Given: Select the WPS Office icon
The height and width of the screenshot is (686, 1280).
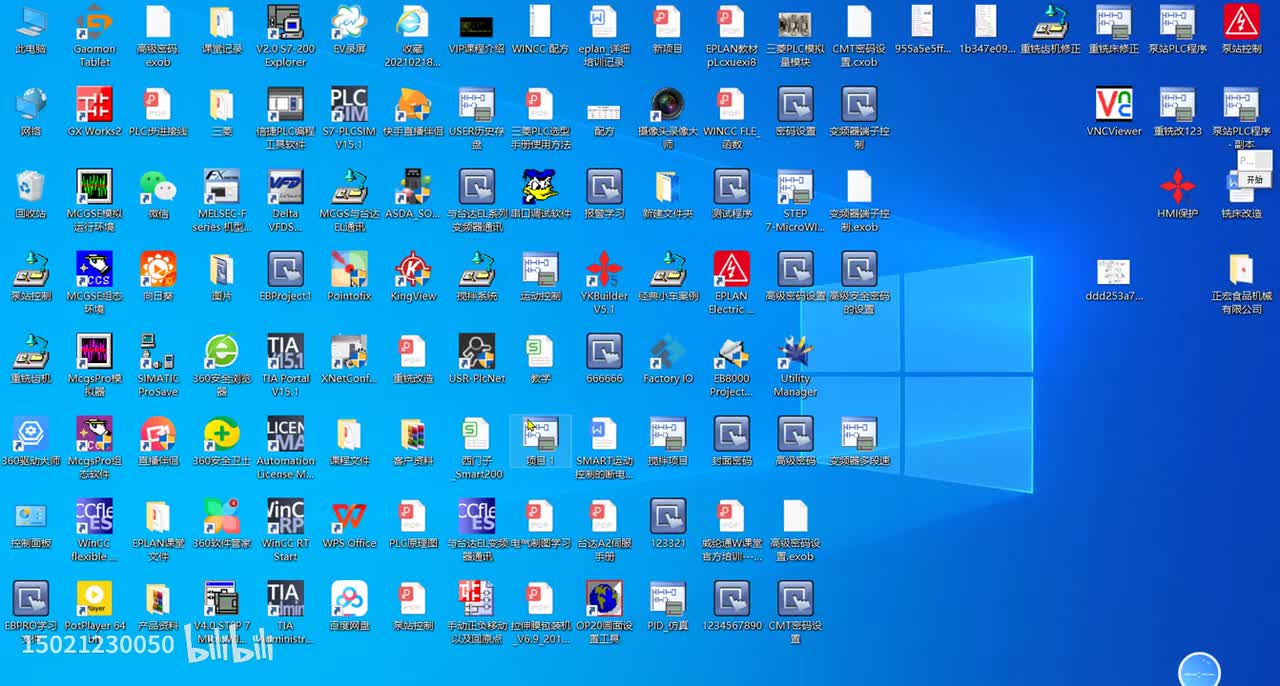Looking at the screenshot, I should (349, 518).
